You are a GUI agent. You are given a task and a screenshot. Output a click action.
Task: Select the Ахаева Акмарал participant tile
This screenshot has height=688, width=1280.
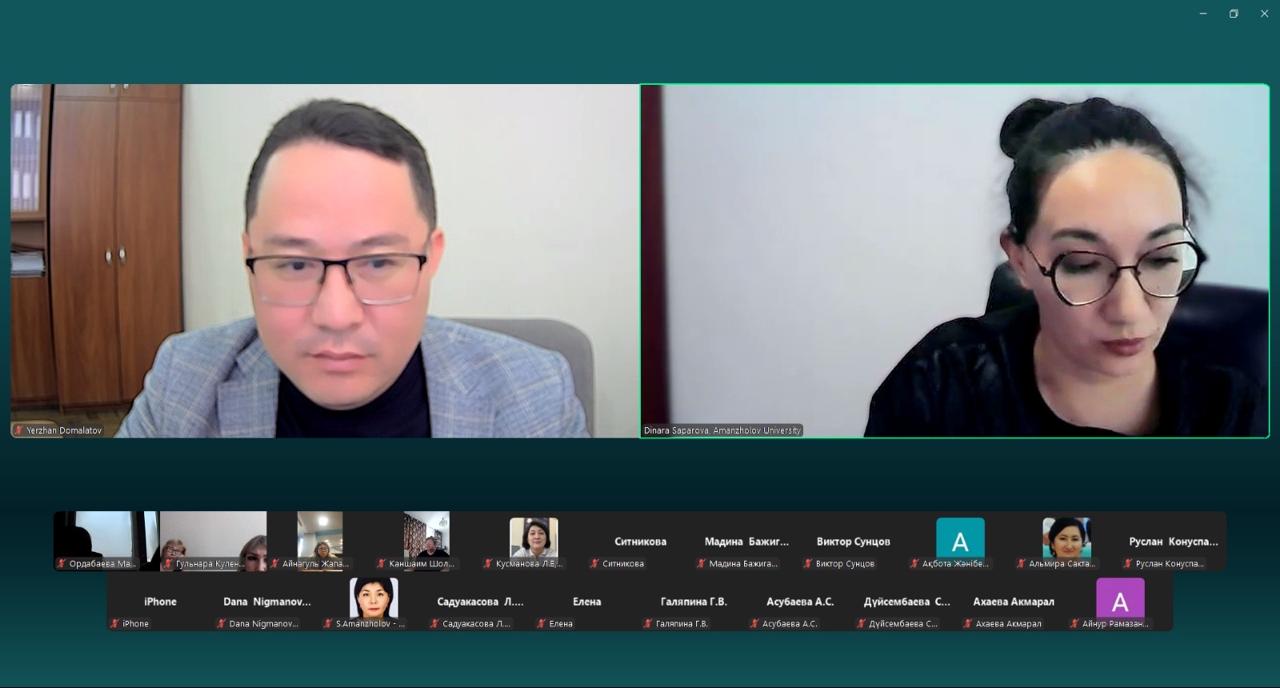[x=1013, y=601]
